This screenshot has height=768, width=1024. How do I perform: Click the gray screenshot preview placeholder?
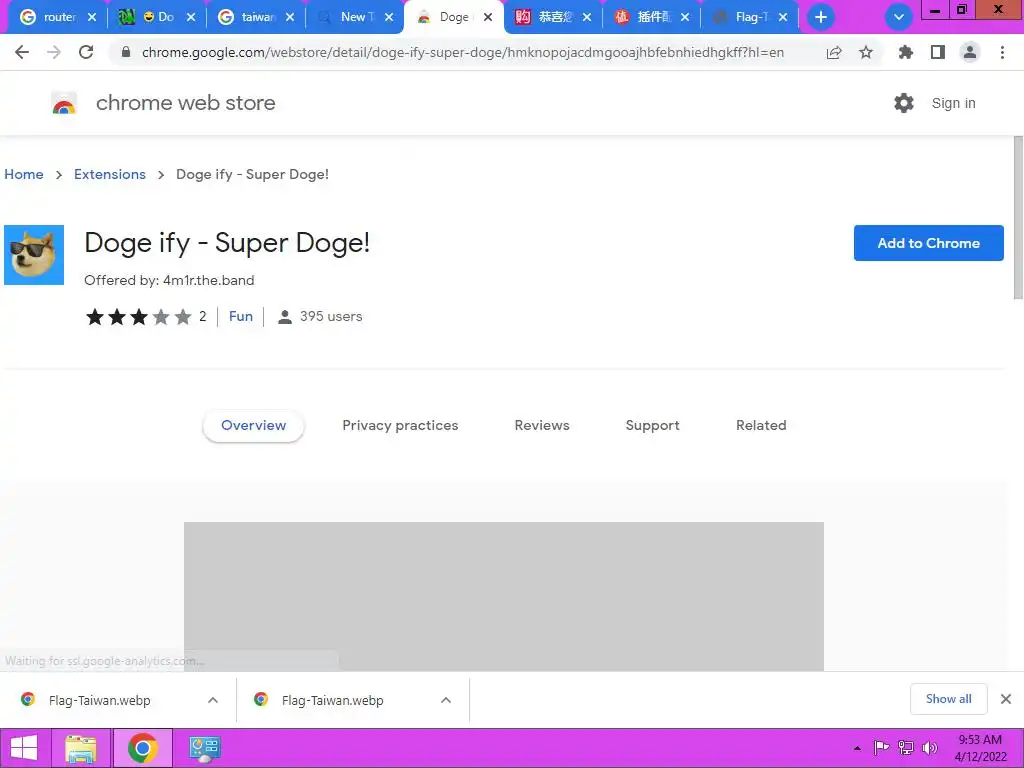(504, 596)
